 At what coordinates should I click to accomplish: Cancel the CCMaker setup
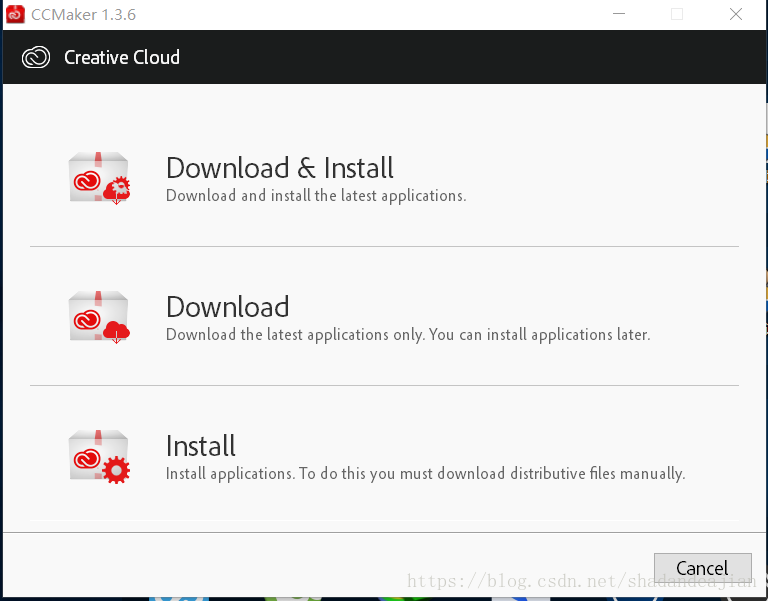(x=702, y=568)
